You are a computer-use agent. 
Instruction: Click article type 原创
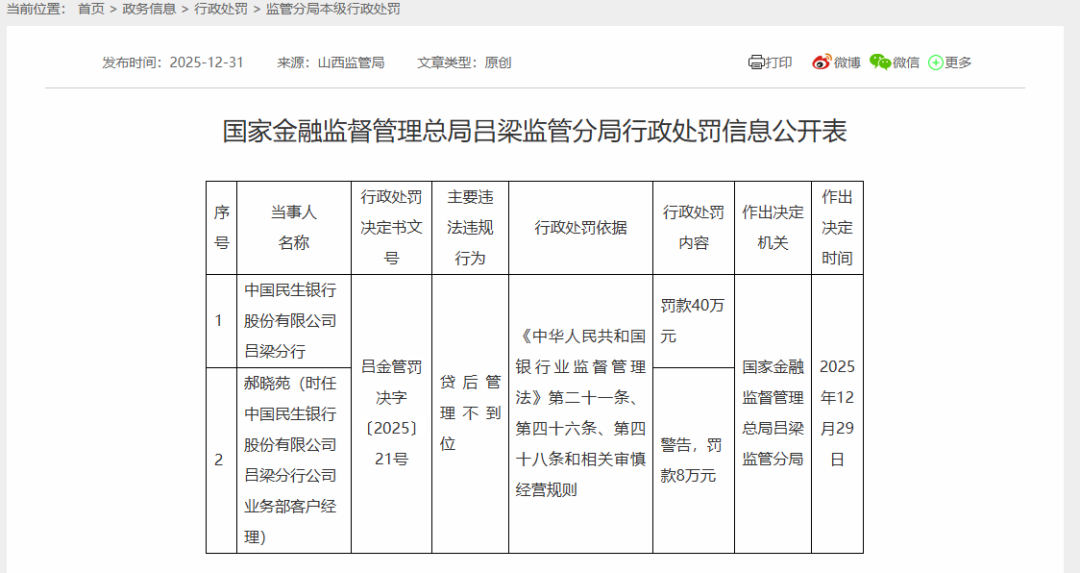(498, 63)
